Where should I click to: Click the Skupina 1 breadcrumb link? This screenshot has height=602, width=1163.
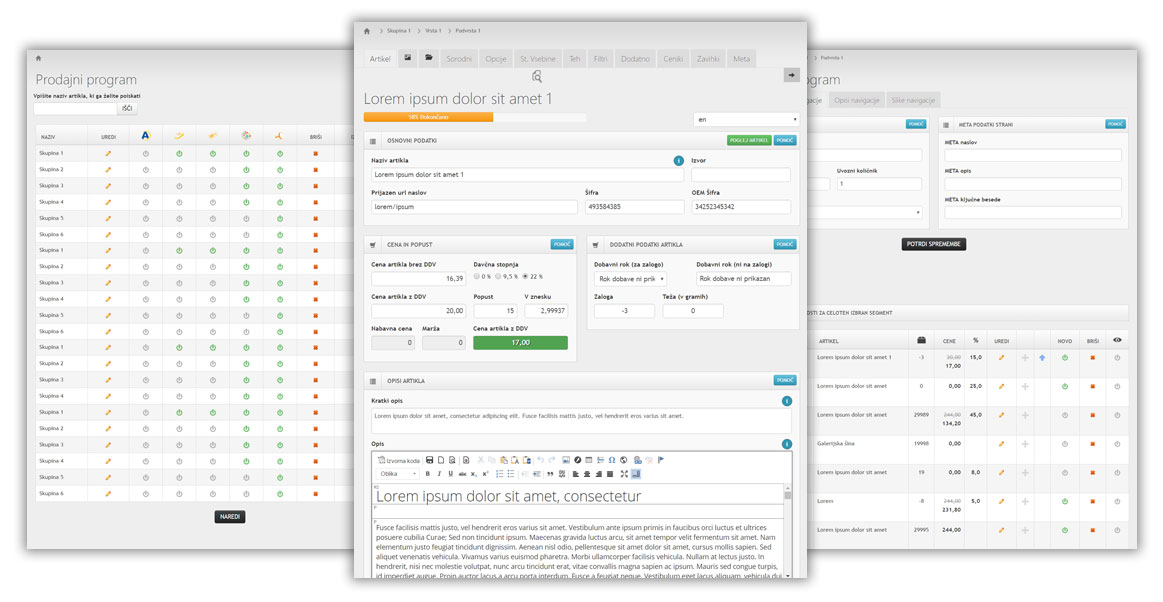(x=398, y=31)
